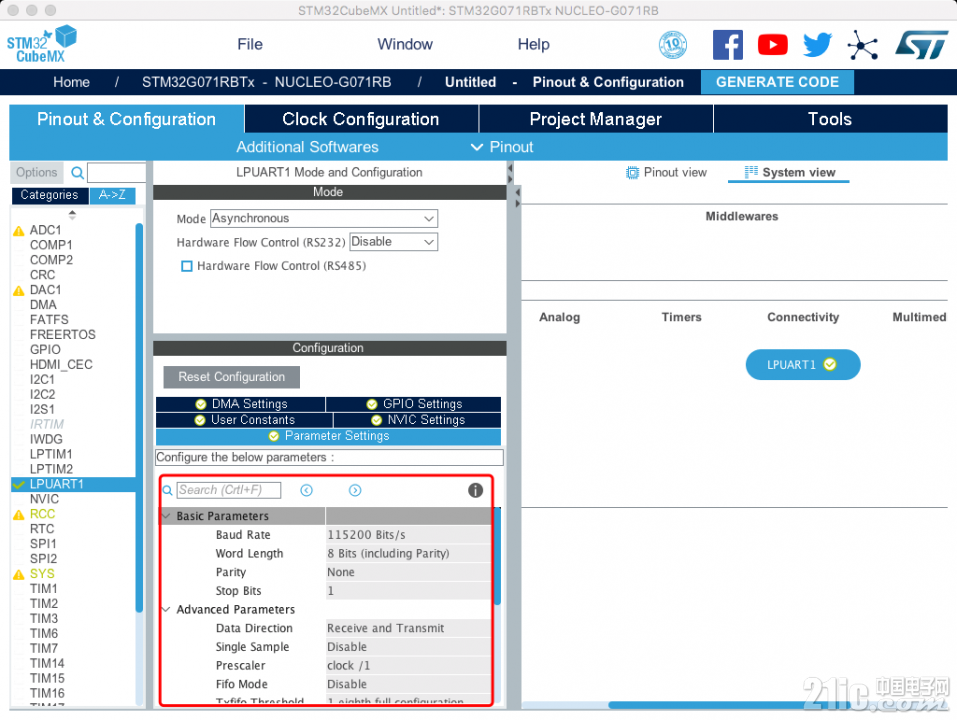Click the User Constants check icon
Image resolution: width=957 pixels, height=720 pixels.
pos(200,420)
